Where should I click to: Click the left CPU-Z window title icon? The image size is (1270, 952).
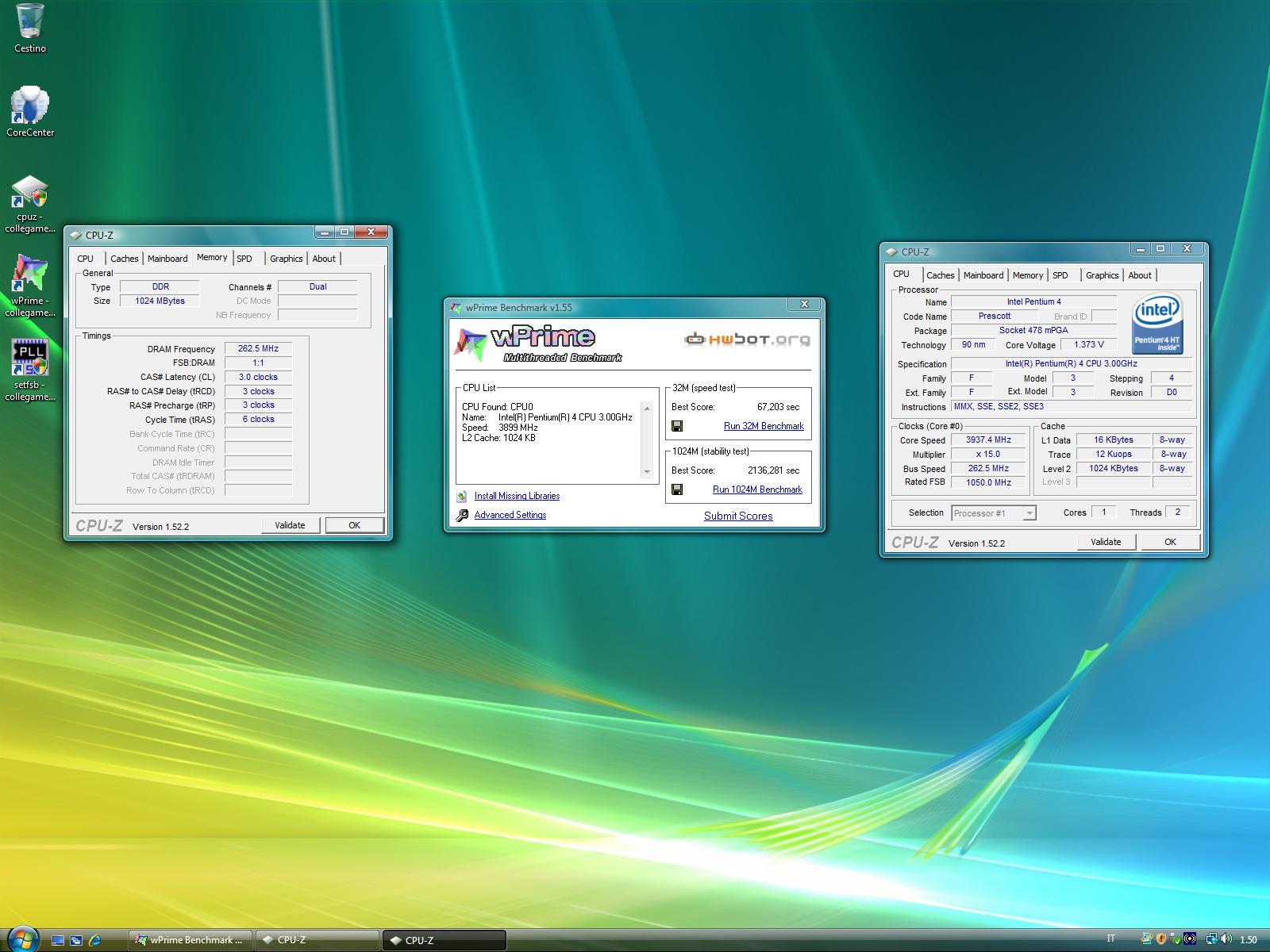coord(75,235)
